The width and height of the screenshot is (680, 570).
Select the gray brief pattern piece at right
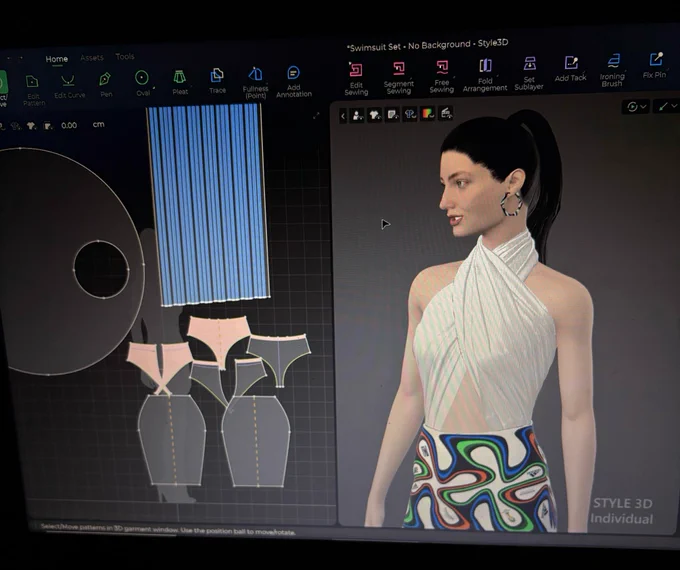(x=279, y=358)
